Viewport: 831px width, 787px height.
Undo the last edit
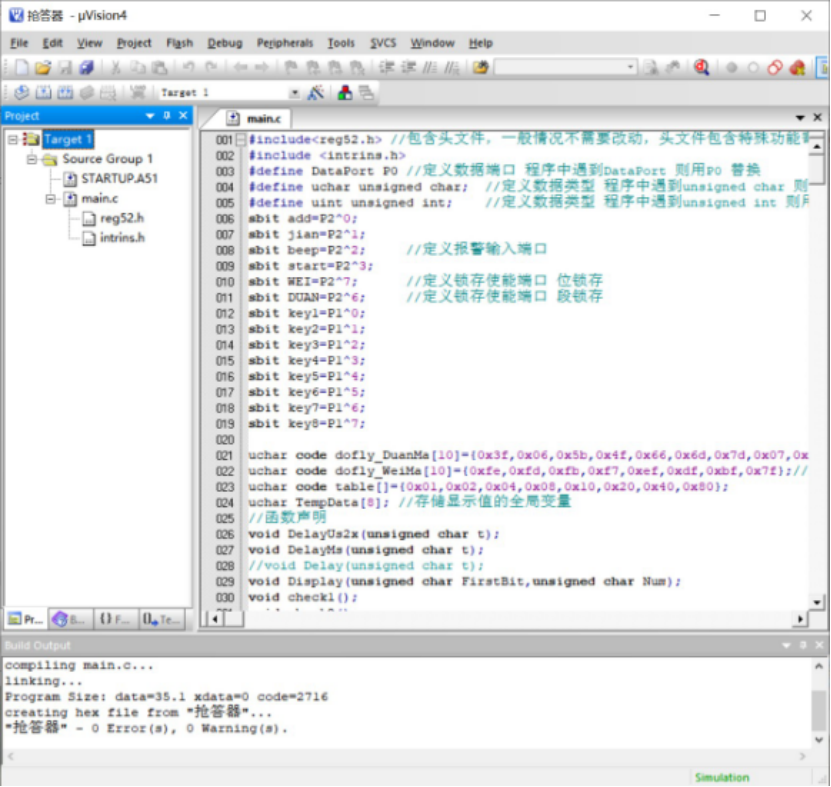click(x=188, y=67)
